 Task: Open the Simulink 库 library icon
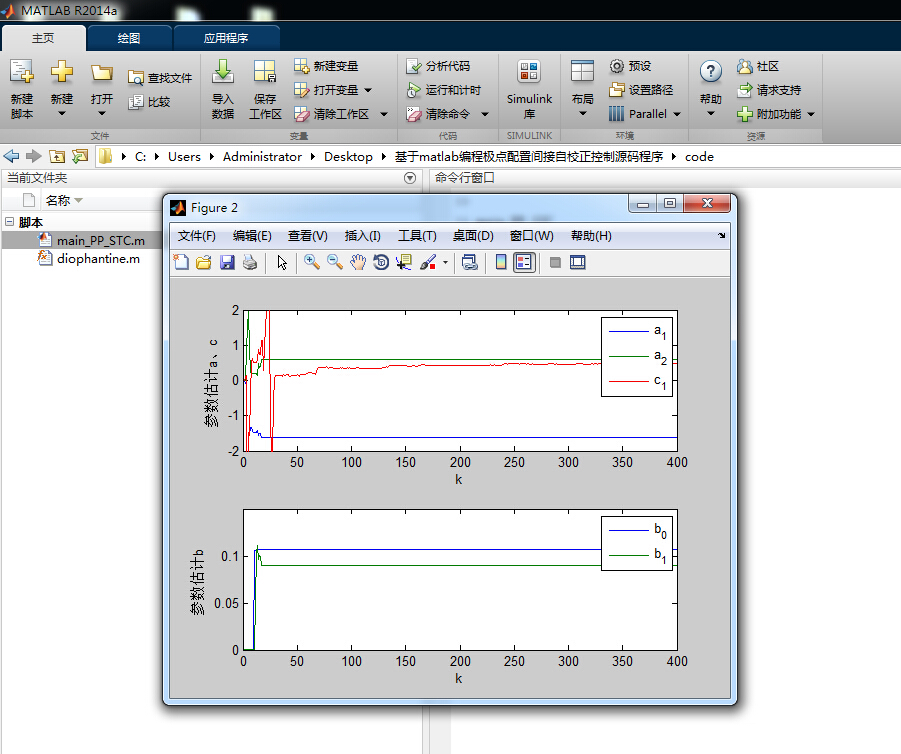coord(529,89)
